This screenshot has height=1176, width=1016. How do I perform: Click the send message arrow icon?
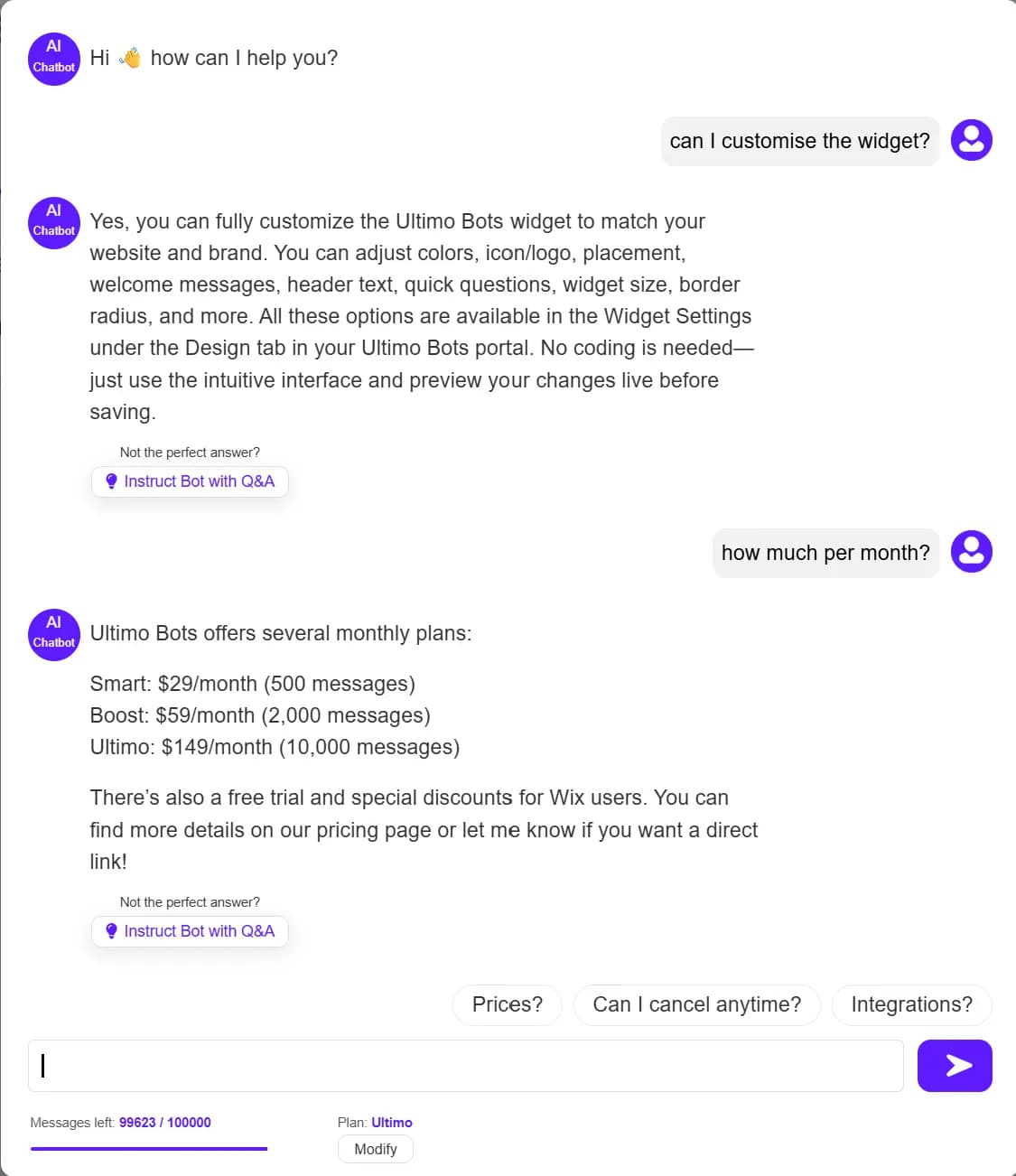coord(955,1066)
